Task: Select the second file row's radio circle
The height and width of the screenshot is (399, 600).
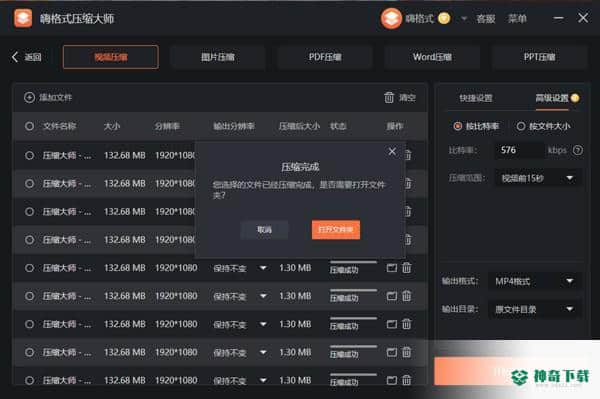Action: (x=29, y=184)
